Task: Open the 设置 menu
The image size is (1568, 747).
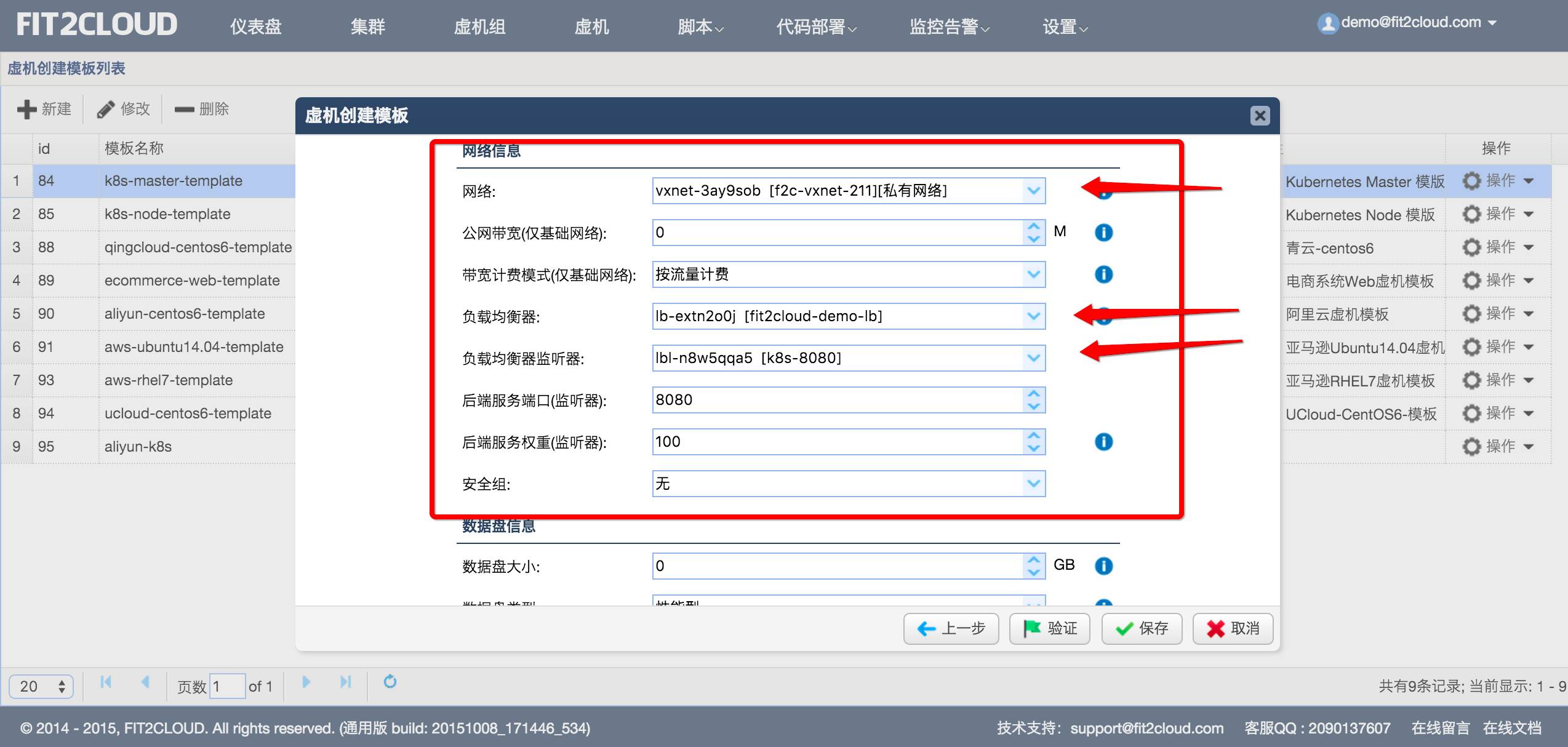Action: click(1065, 27)
